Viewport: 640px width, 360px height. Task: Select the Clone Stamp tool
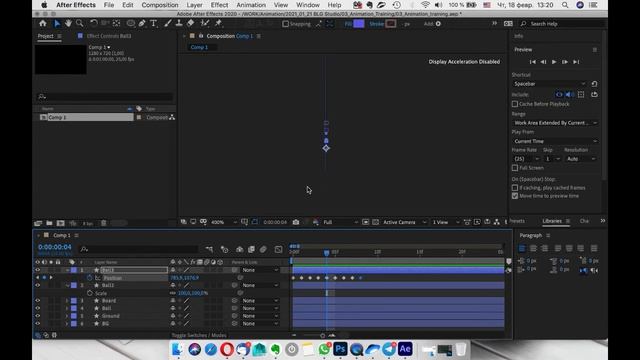(x=179, y=24)
